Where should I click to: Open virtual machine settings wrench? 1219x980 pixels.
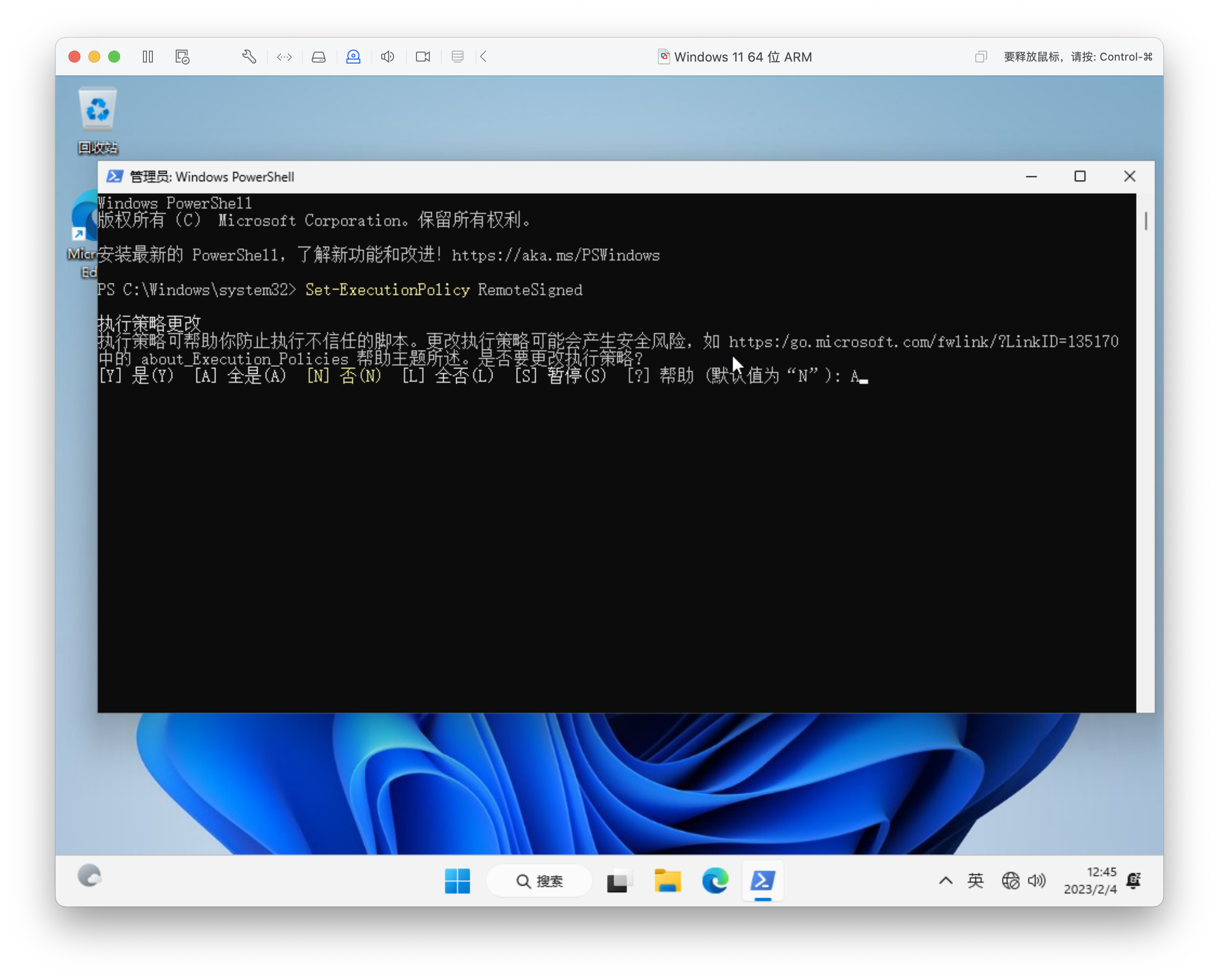point(249,57)
